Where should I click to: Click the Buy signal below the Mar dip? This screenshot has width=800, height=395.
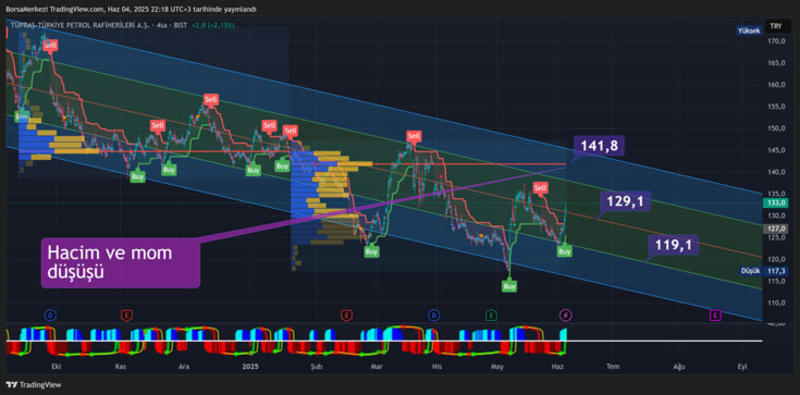coord(372,252)
